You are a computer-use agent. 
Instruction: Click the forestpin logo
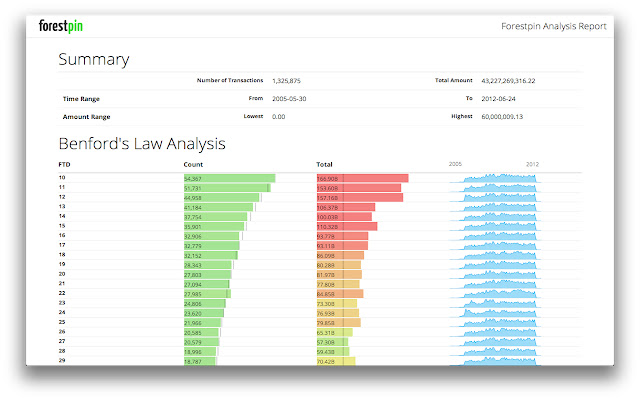click(x=60, y=26)
